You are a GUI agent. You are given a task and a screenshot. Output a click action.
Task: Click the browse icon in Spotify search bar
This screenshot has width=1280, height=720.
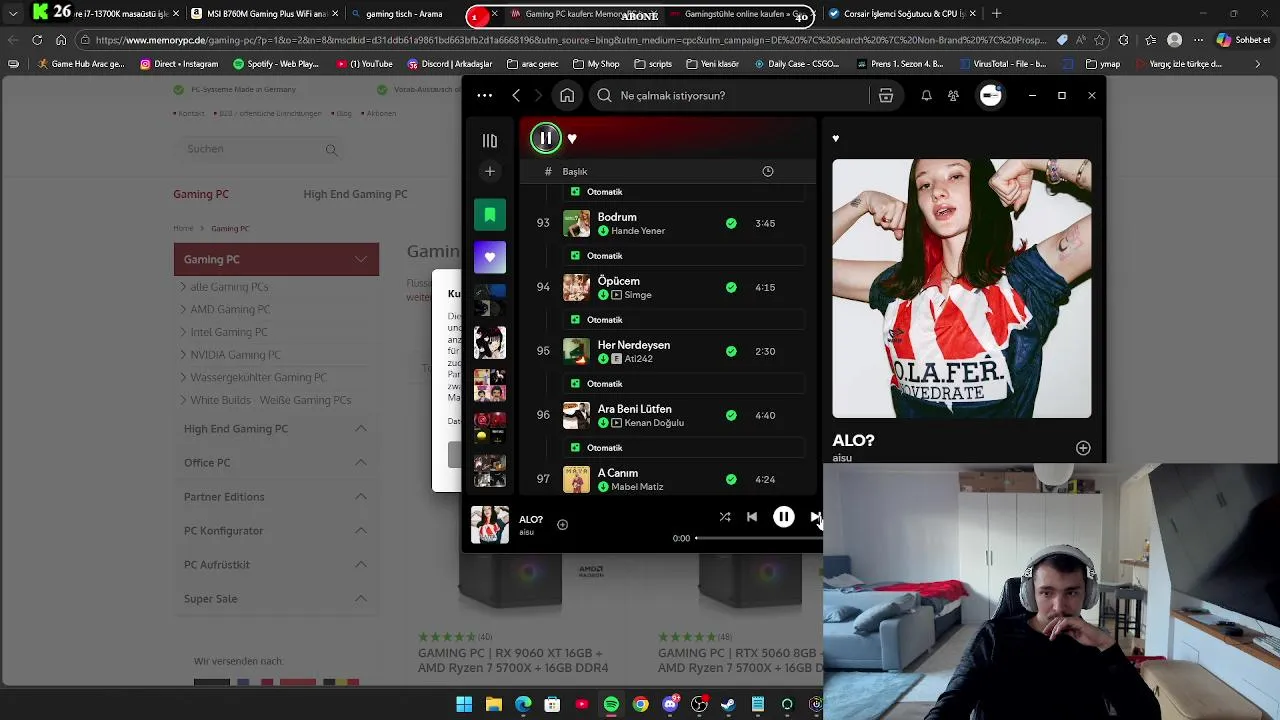point(885,95)
